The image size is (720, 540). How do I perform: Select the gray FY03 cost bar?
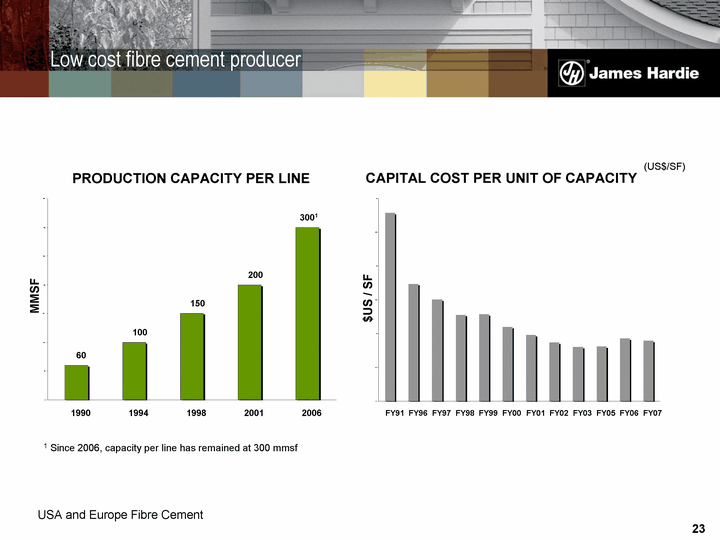tap(578, 373)
